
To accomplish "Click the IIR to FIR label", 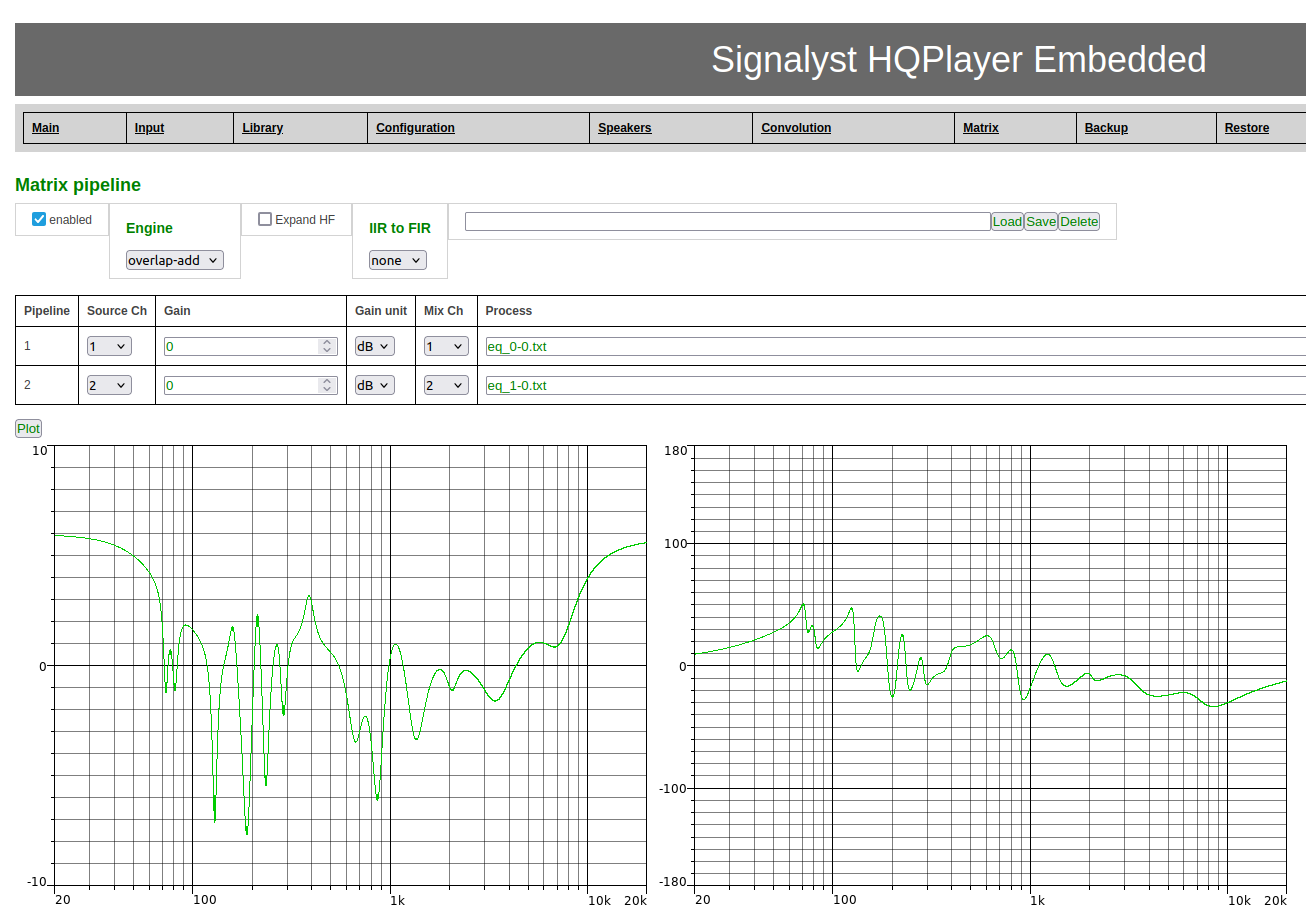I will [x=400, y=228].
